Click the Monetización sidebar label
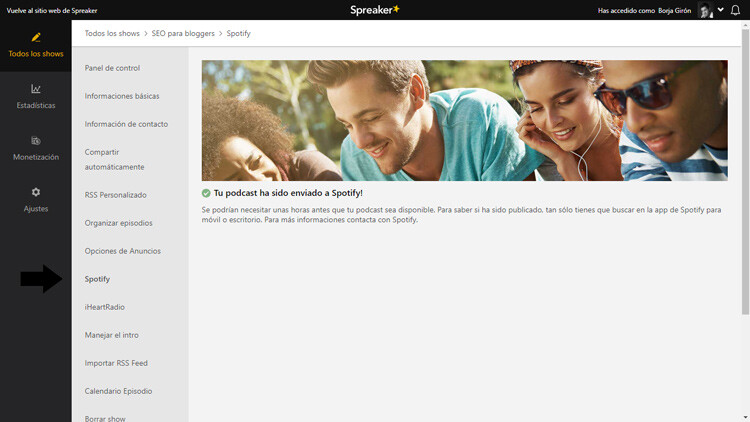Viewport: 750px width, 422px height. coord(36,157)
